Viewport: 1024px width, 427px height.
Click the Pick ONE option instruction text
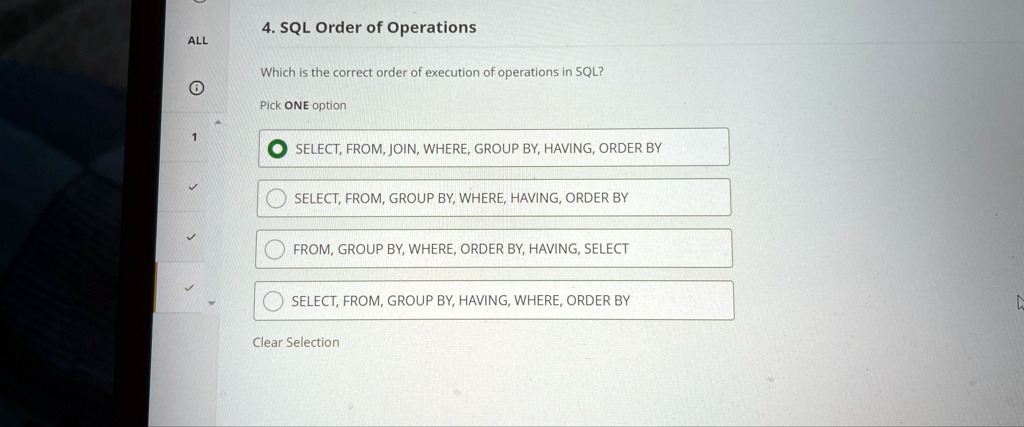(303, 105)
